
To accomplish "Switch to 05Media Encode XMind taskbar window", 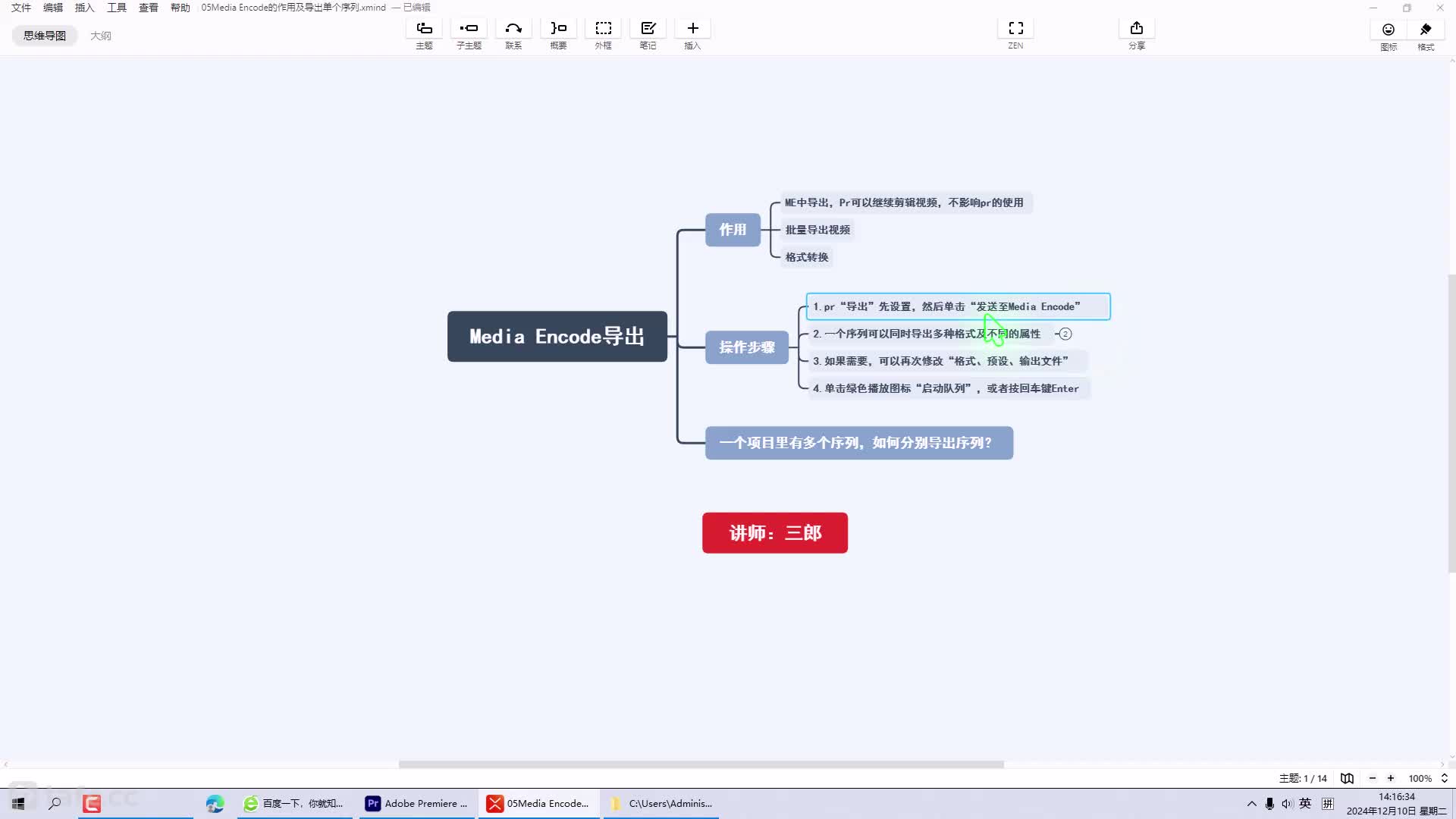I will click(538, 803).
